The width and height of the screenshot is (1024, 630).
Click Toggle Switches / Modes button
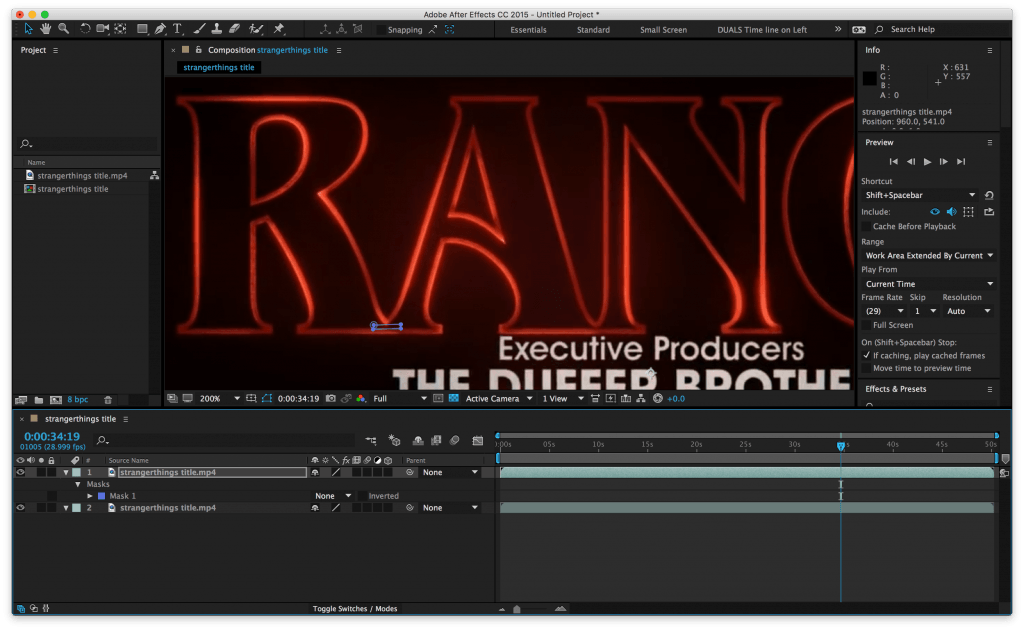click(x=355, y=608)
